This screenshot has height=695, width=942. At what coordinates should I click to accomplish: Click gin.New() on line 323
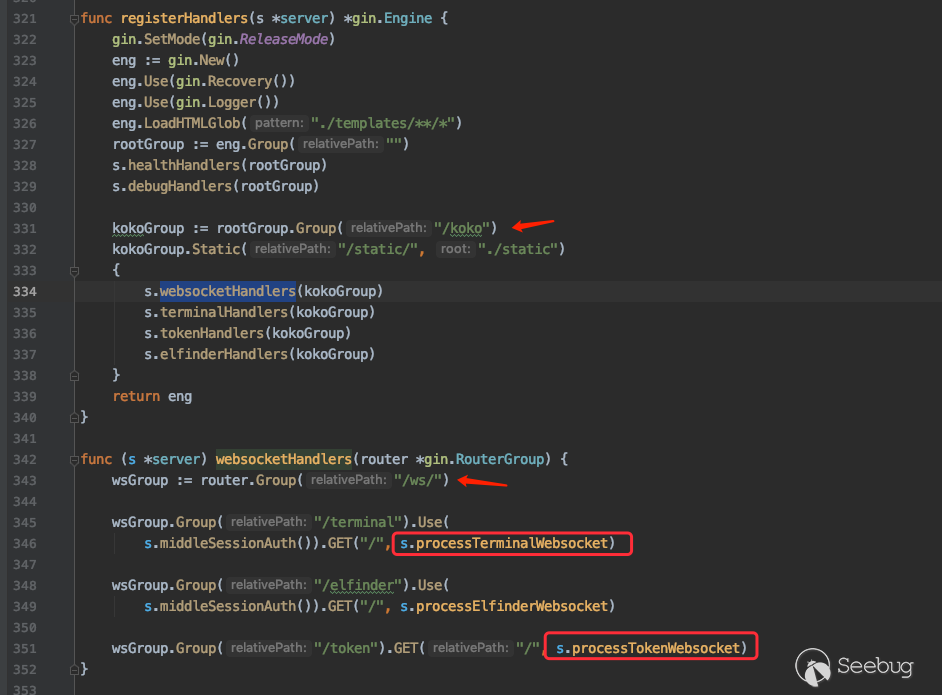tap(203, 60)
